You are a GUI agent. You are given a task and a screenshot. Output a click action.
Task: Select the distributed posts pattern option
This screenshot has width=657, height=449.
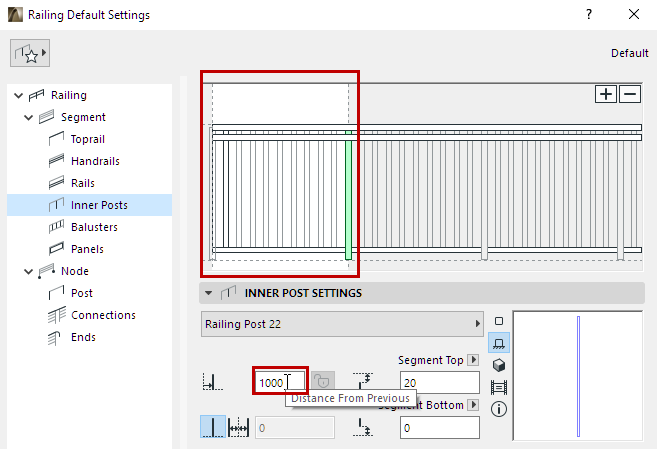238,427
